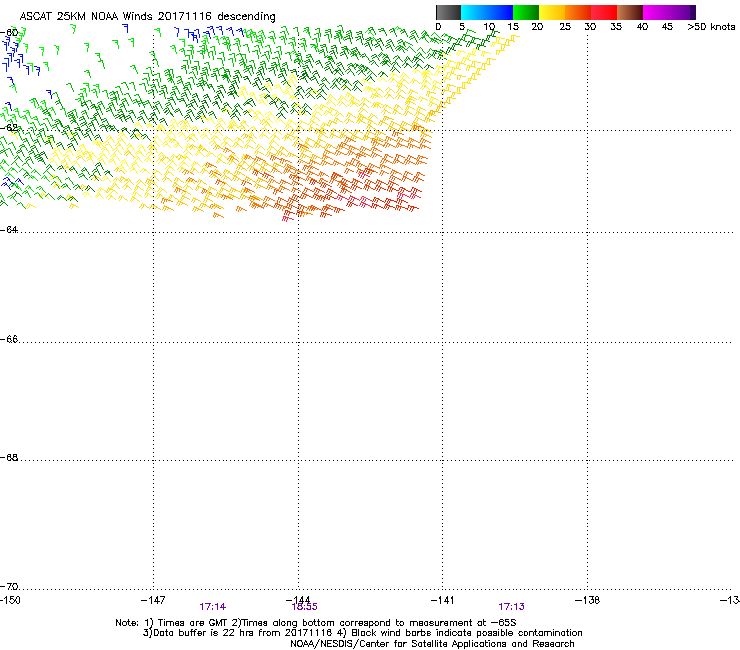Click the gray 0-5 knots legend swatch
This screenshot has height=650, width=740.
[x=448, y=12]
